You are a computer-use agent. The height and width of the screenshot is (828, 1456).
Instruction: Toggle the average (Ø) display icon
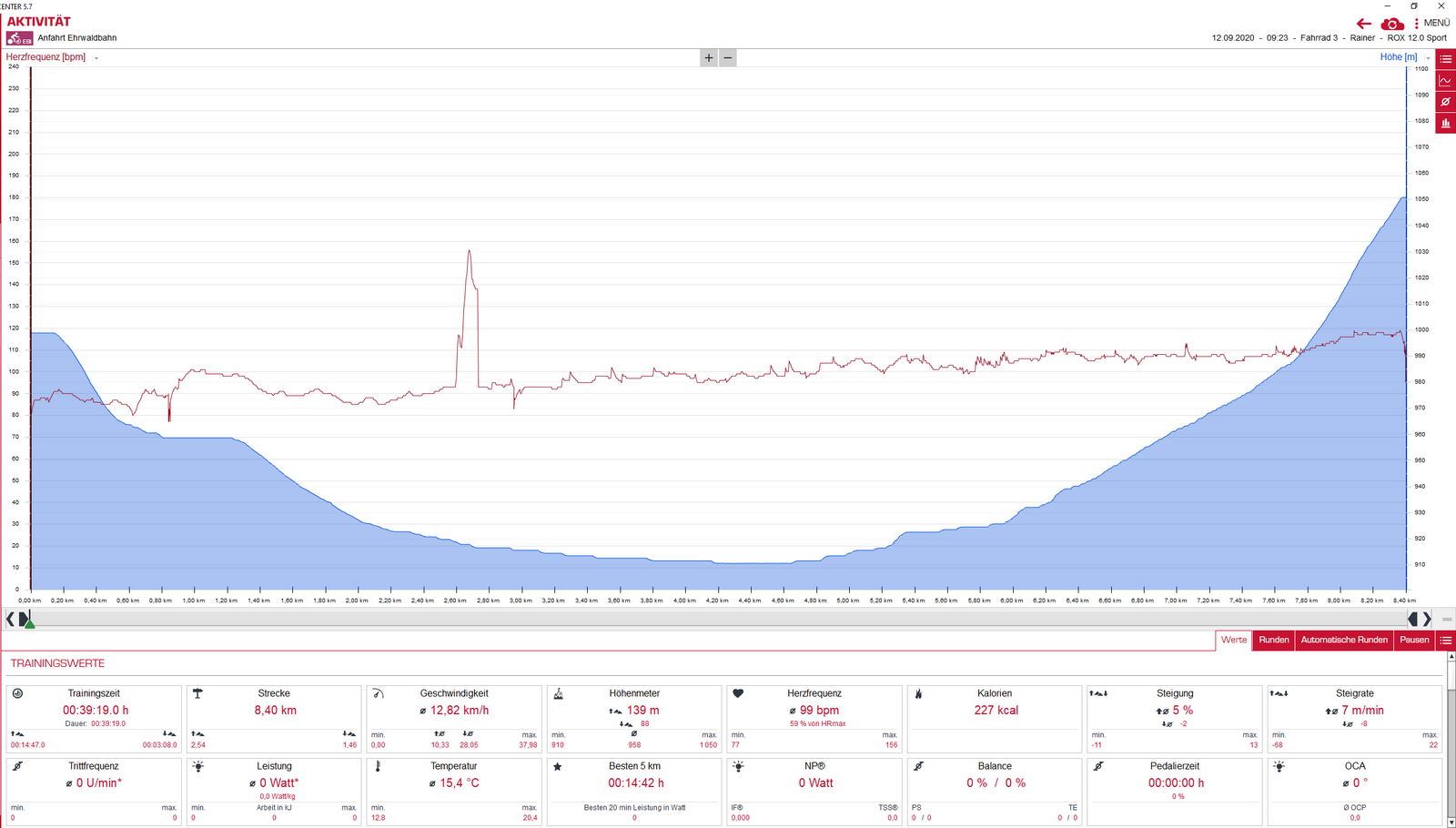tap(1445, 102)
